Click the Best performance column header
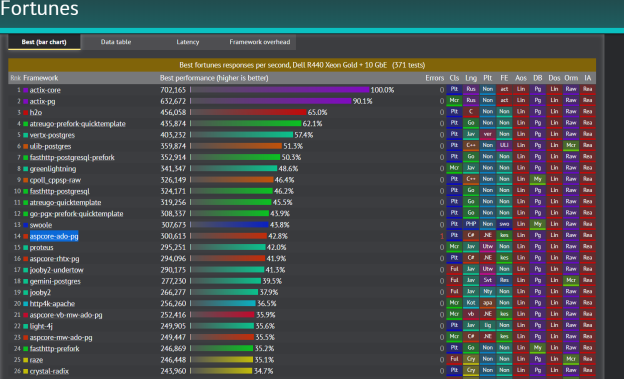Screen dimensions: 624x380 [x=214, y=78]
